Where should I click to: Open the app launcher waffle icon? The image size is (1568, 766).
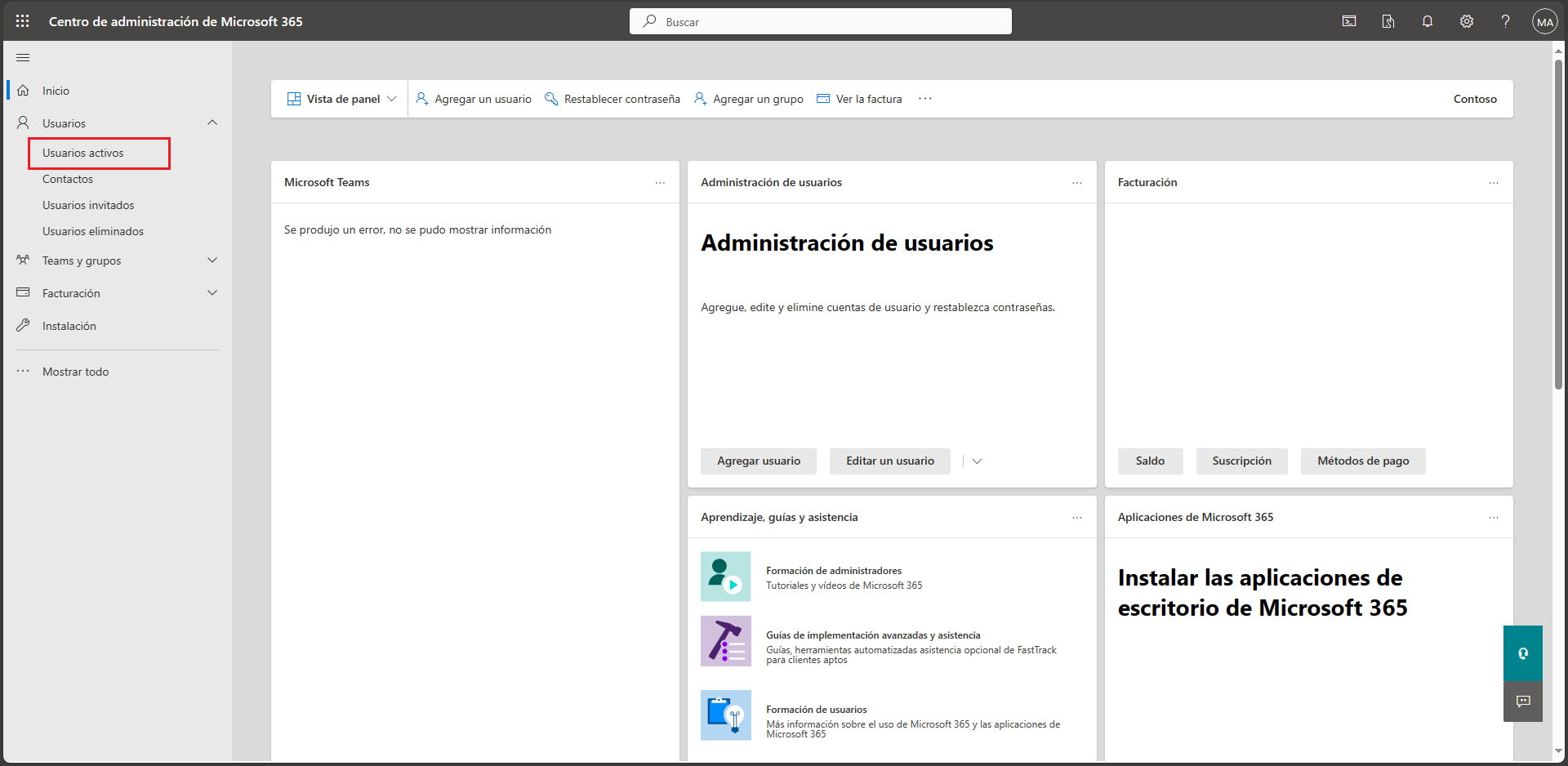[x=22, y=21]
